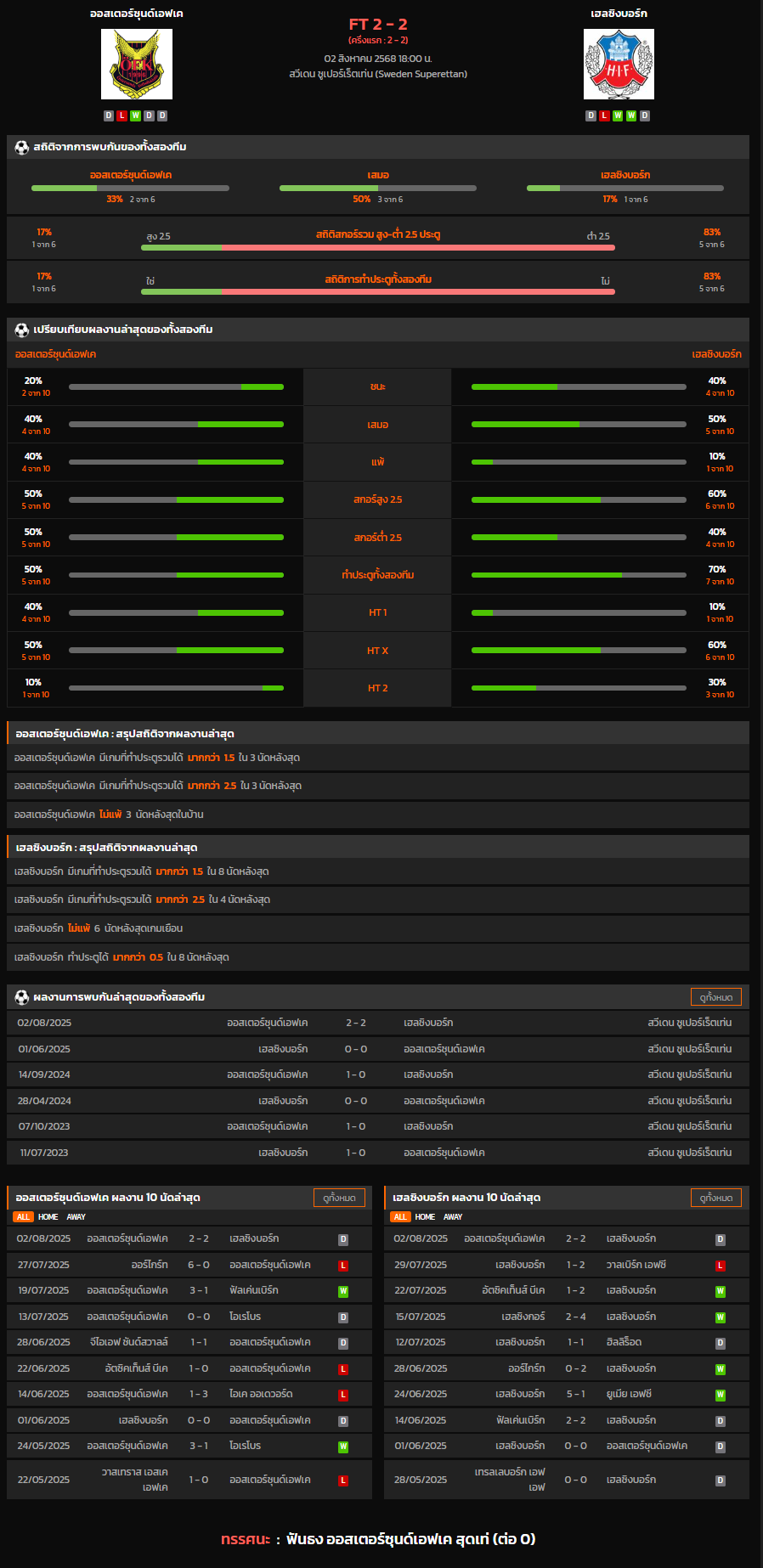Viewport: 763px width, 1568px height.
Task: Click soccer ball icon beside เปรียบเทียบผลงานล่าสุดของทั้งสองทีม
Action: [22, 330]
